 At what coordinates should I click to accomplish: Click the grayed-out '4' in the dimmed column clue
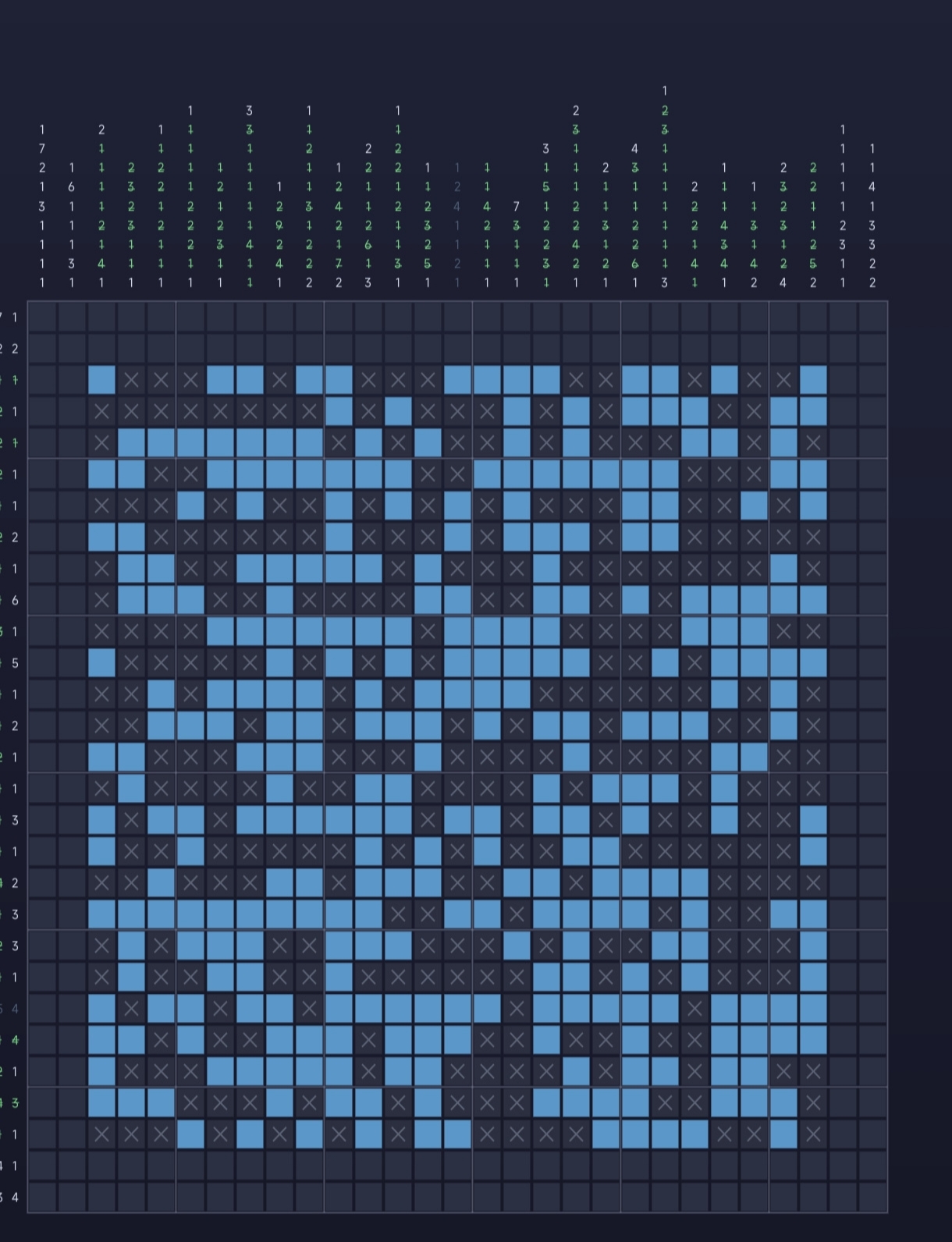tap(457, 207)
